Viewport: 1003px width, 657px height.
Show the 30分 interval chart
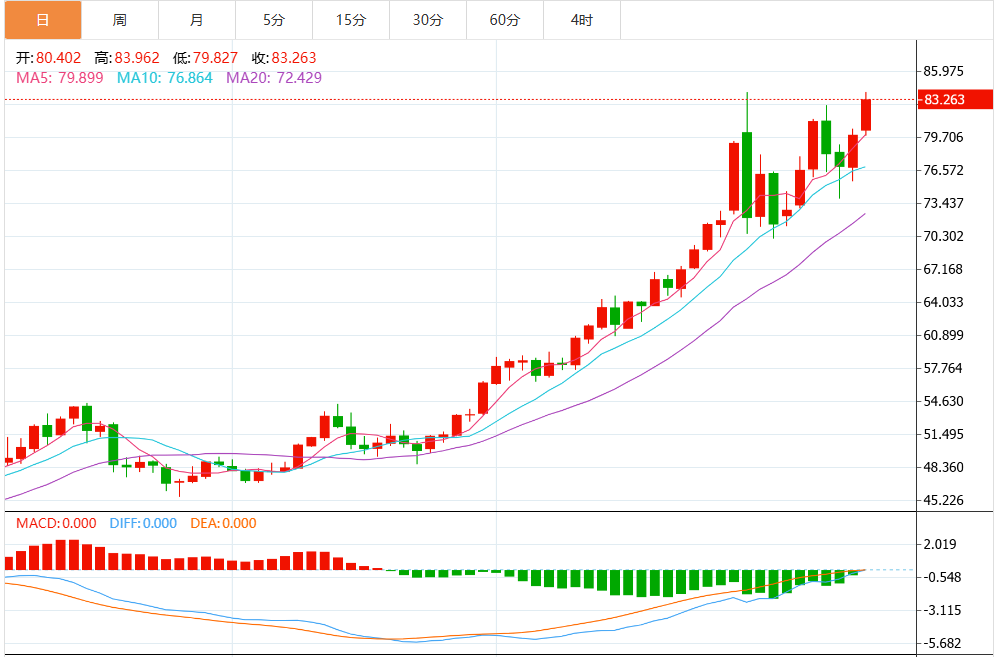point(428,20)
